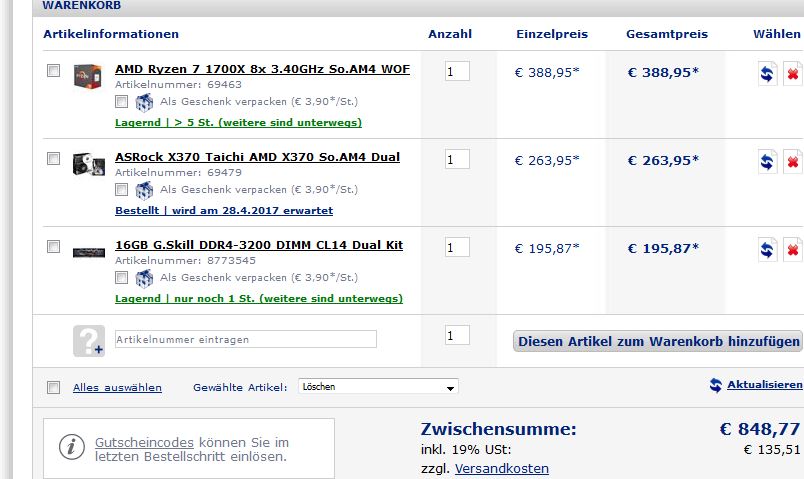The width and height of the screenshot is (804, 479).
Task: Click the Alles auswählen link
Action: point(117,388)
